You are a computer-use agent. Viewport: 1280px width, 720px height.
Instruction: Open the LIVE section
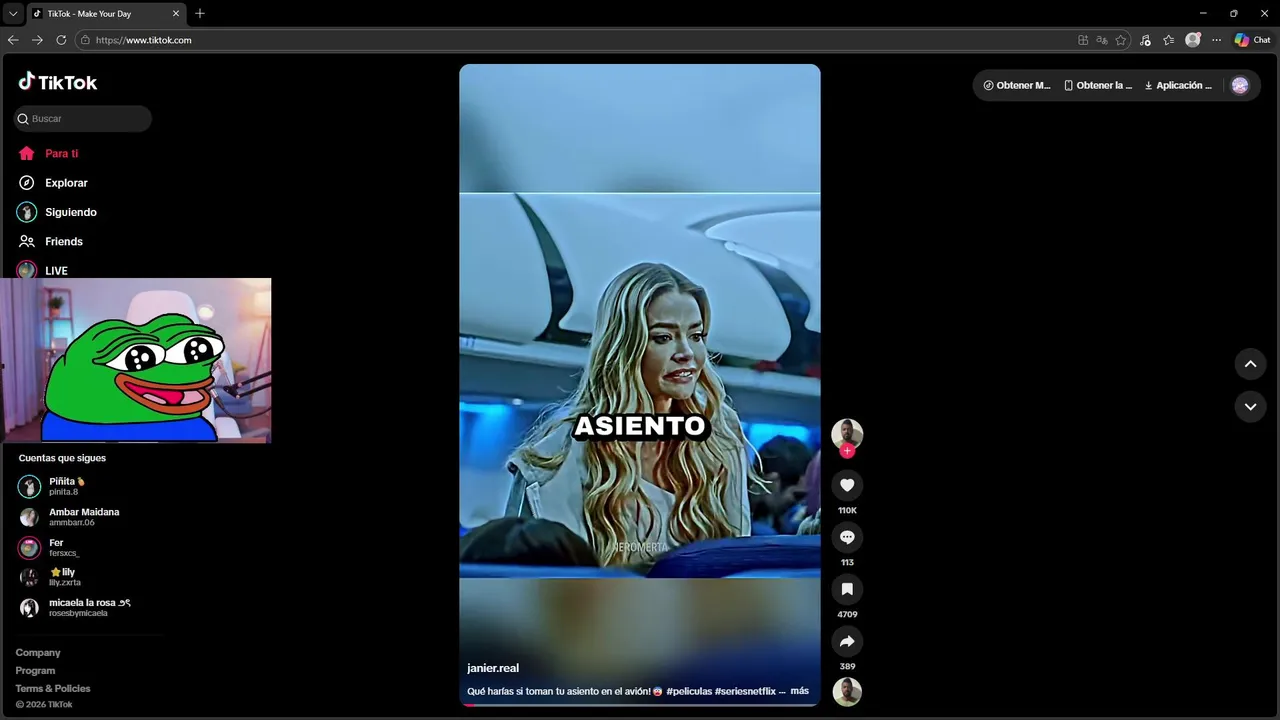(42, 270)
